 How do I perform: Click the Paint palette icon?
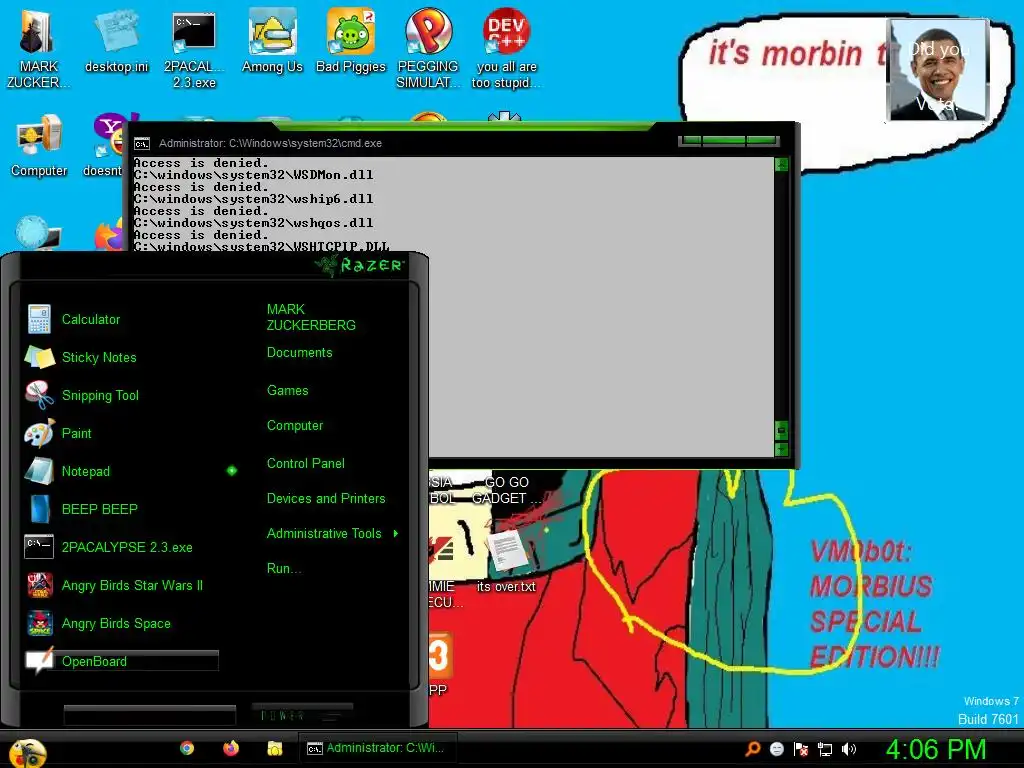(x=39, y=433)
